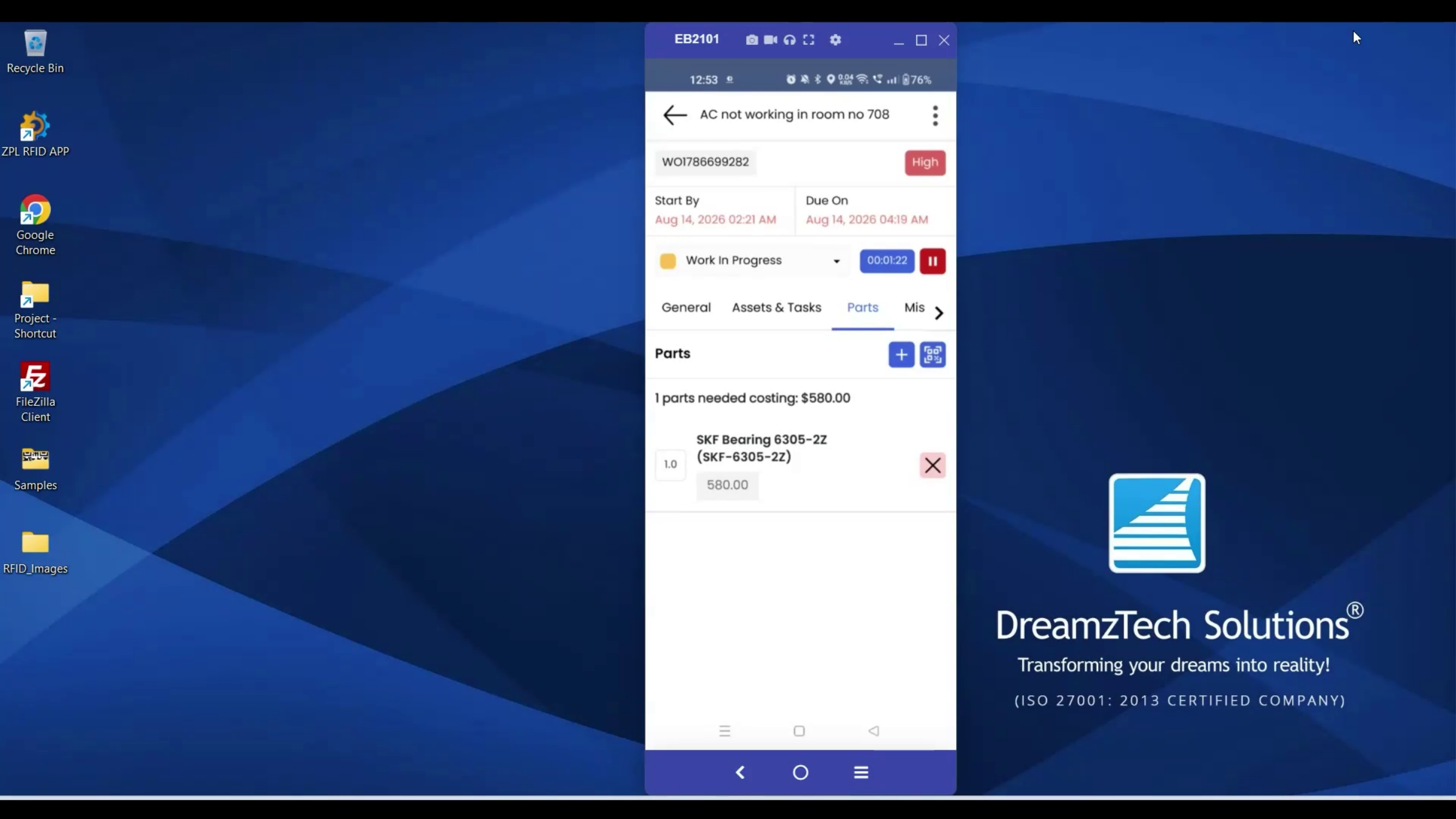This screenshot has width=1456, height=819.
Task: Open Google Chrome from the desktop
Action: [35, 225]
